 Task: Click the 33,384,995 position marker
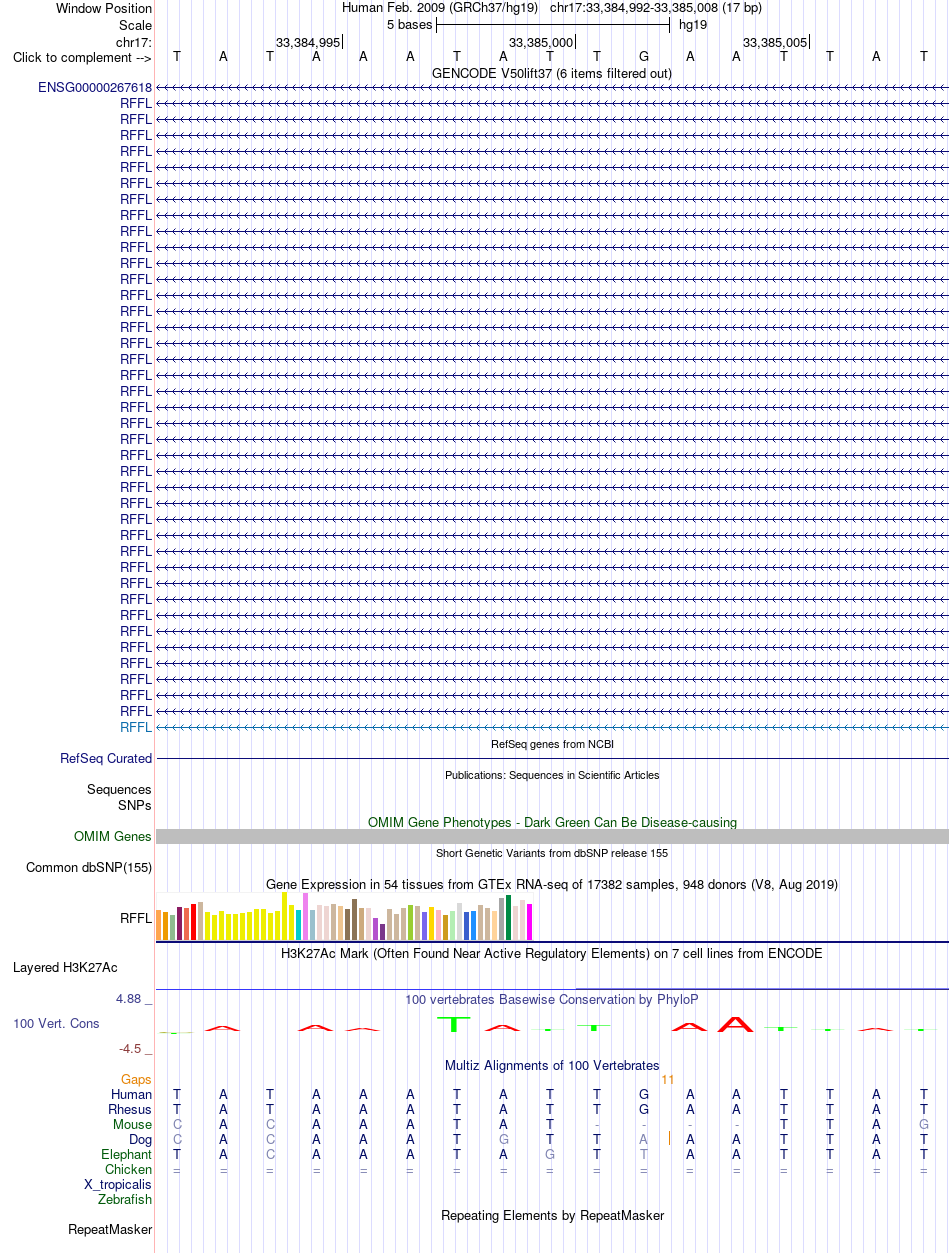point(308,42)
